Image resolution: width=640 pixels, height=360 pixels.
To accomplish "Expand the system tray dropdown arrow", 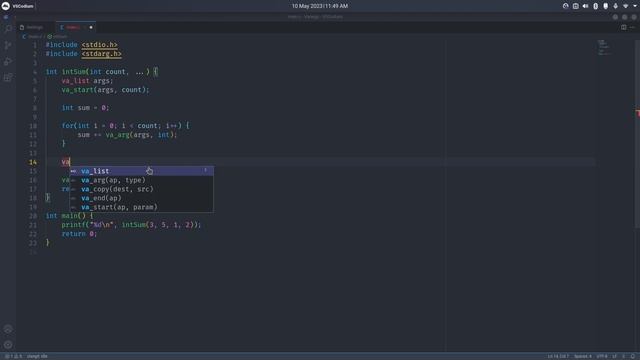I will pos(635,6).
